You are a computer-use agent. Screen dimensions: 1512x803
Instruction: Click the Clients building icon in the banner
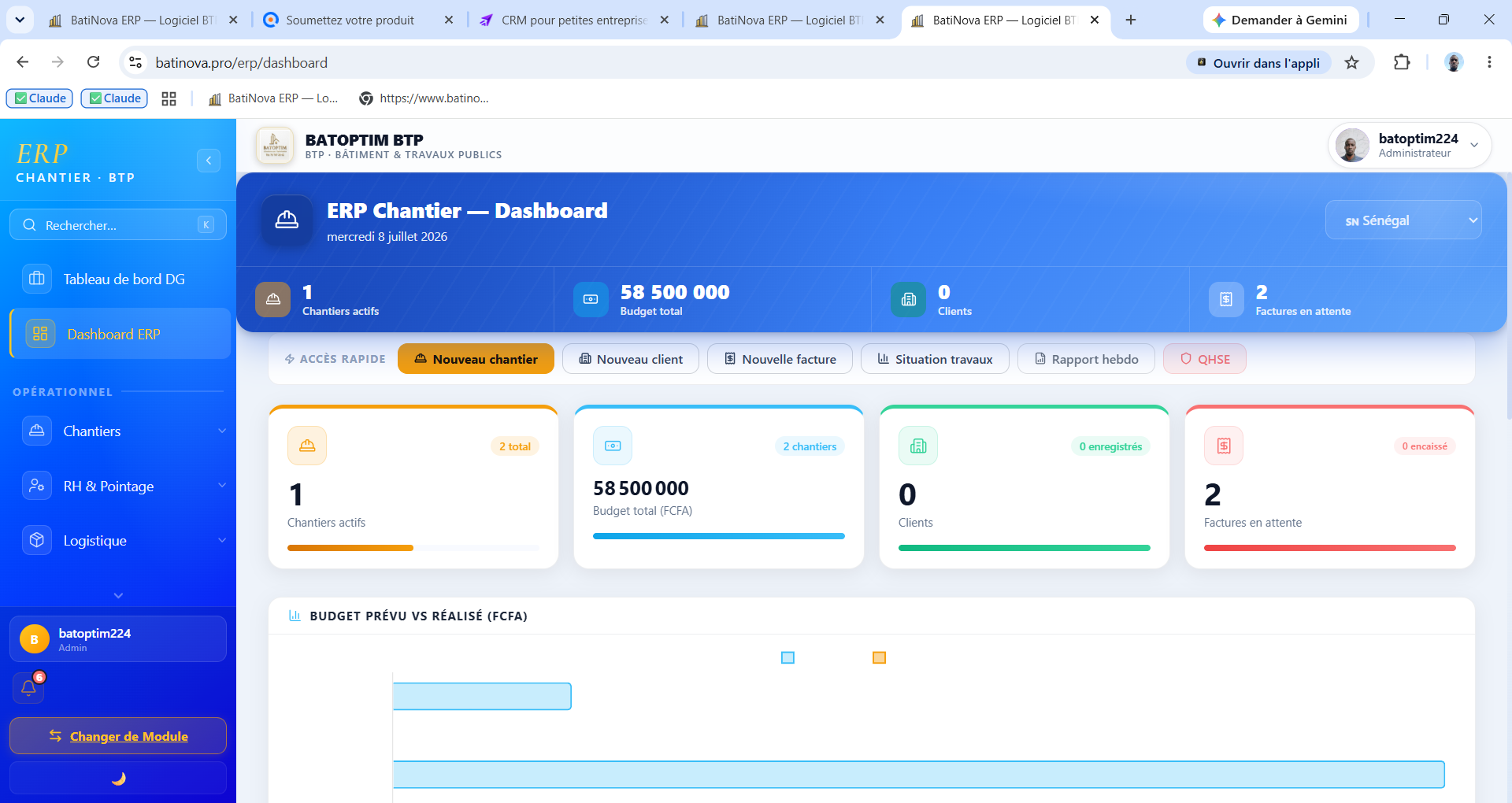coord(909,299)
